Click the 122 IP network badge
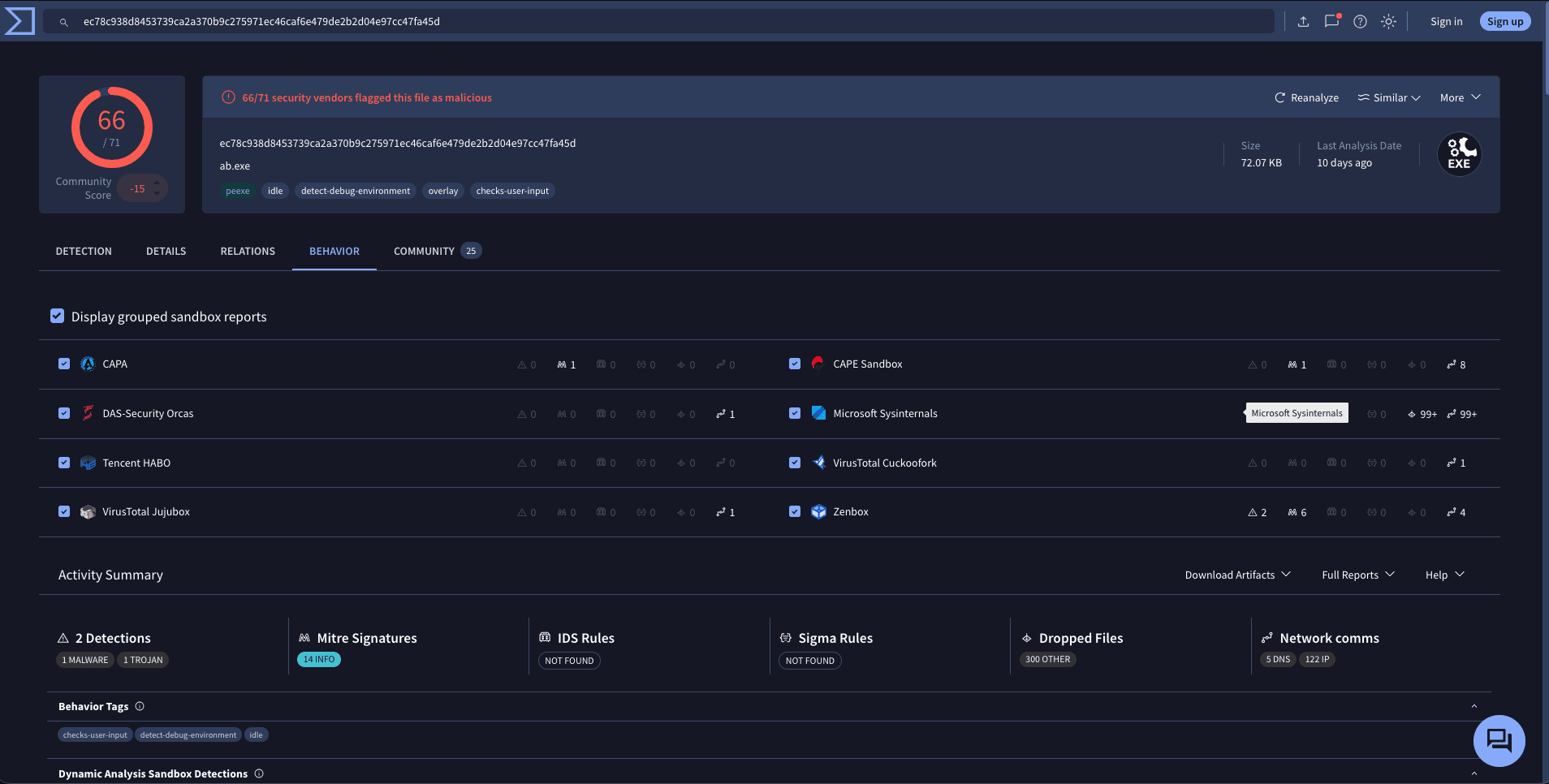Screen dimensions: 1549x784 click(1318, 660)
